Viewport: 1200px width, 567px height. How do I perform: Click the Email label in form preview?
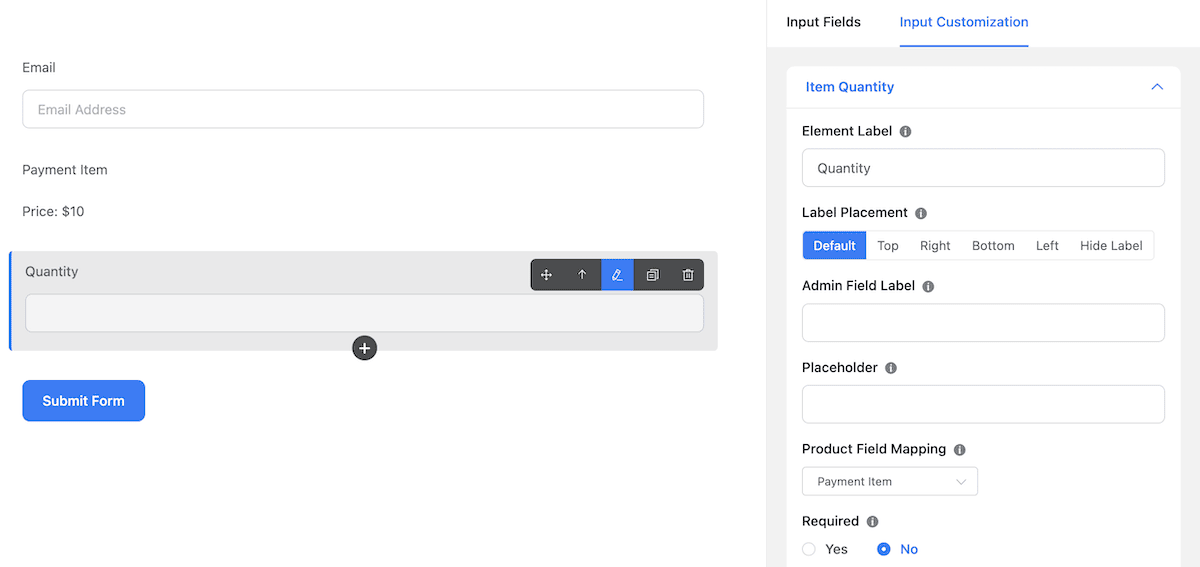click(39, 68)
